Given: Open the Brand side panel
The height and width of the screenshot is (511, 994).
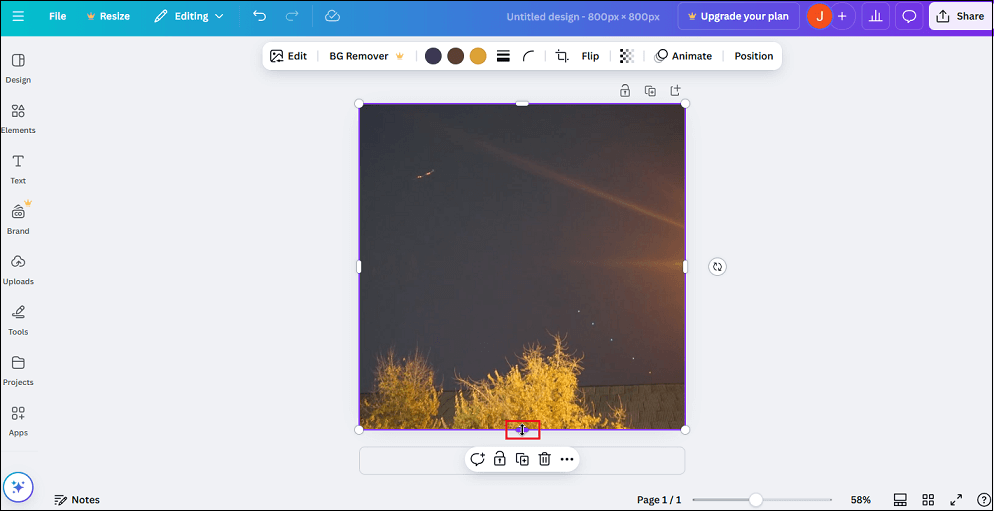Looking at the screenshot, I should pyautogui.click(x=18, y=219).
